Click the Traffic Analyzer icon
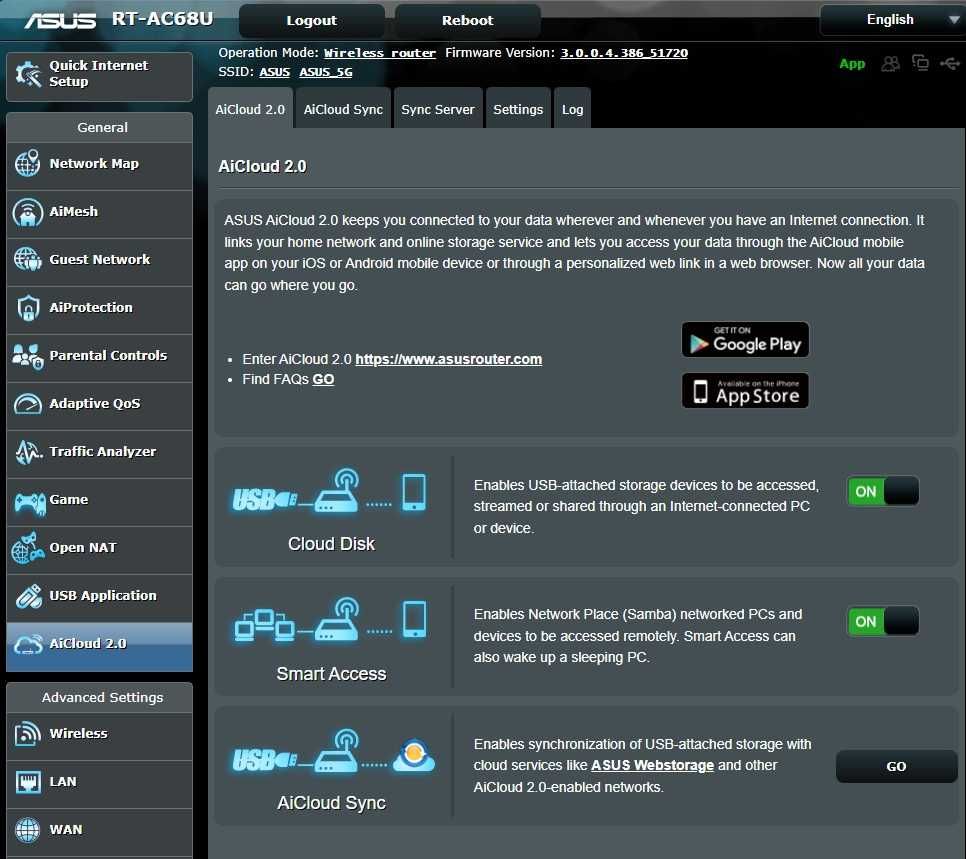 tap(28, 452)
